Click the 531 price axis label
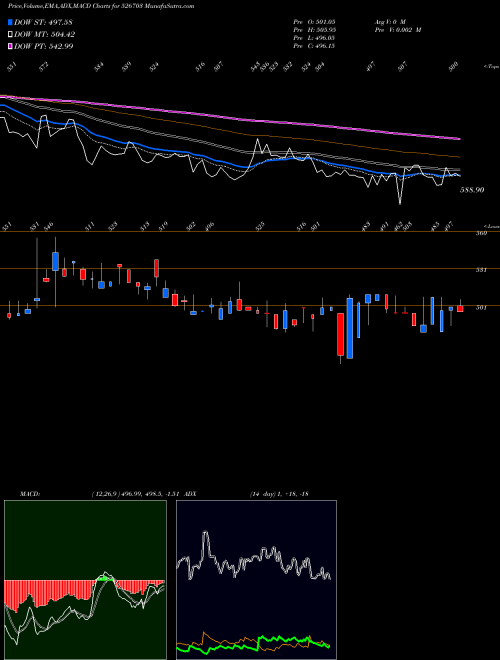Screen dimensions: 500x660 coord(481,270)
